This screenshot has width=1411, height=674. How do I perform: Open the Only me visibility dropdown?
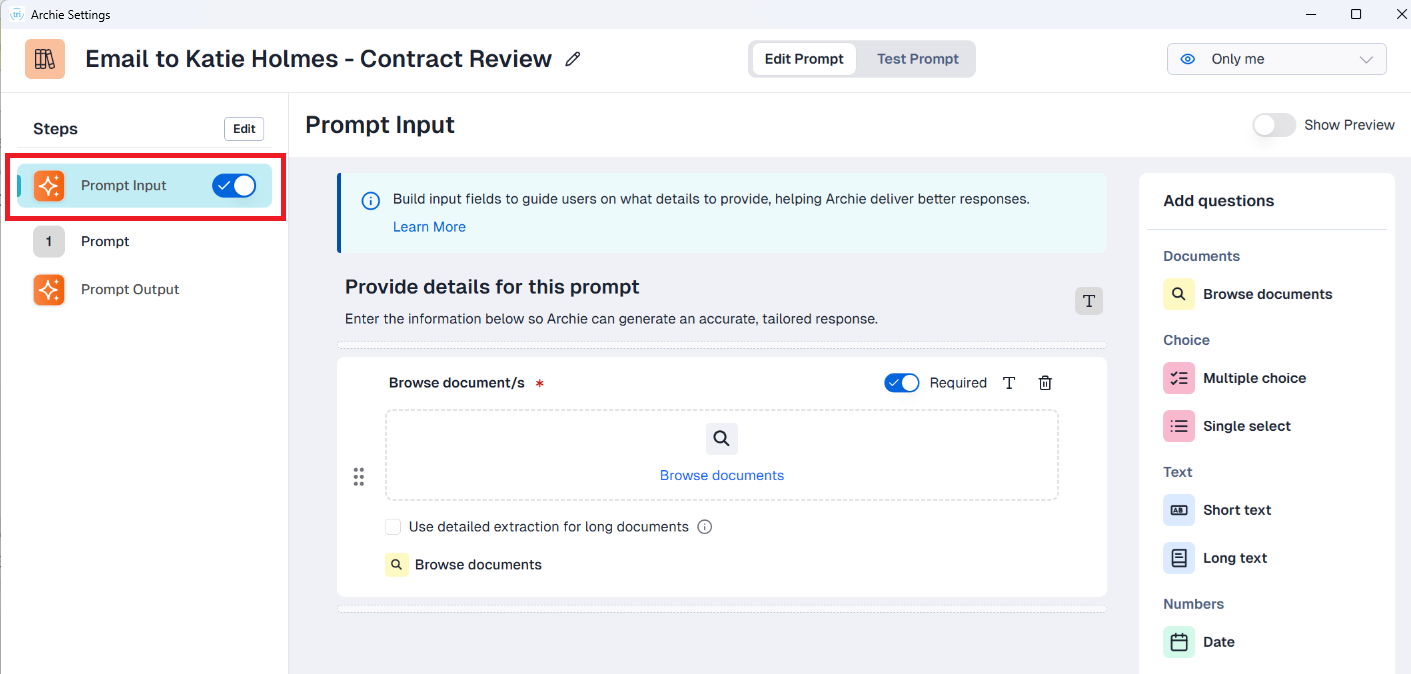pyautogui.click(x=1276, y=59)
